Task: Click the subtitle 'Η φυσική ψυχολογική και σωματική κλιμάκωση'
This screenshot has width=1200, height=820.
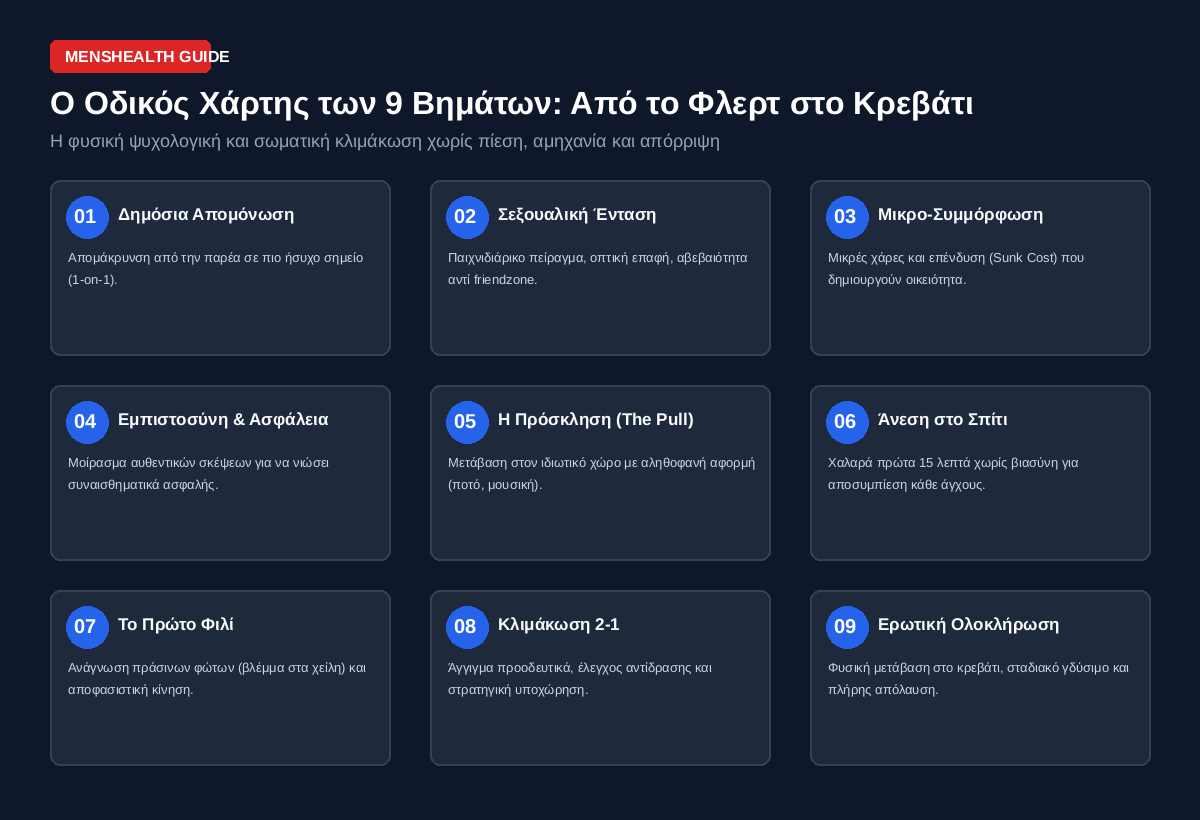Action: 385,141
